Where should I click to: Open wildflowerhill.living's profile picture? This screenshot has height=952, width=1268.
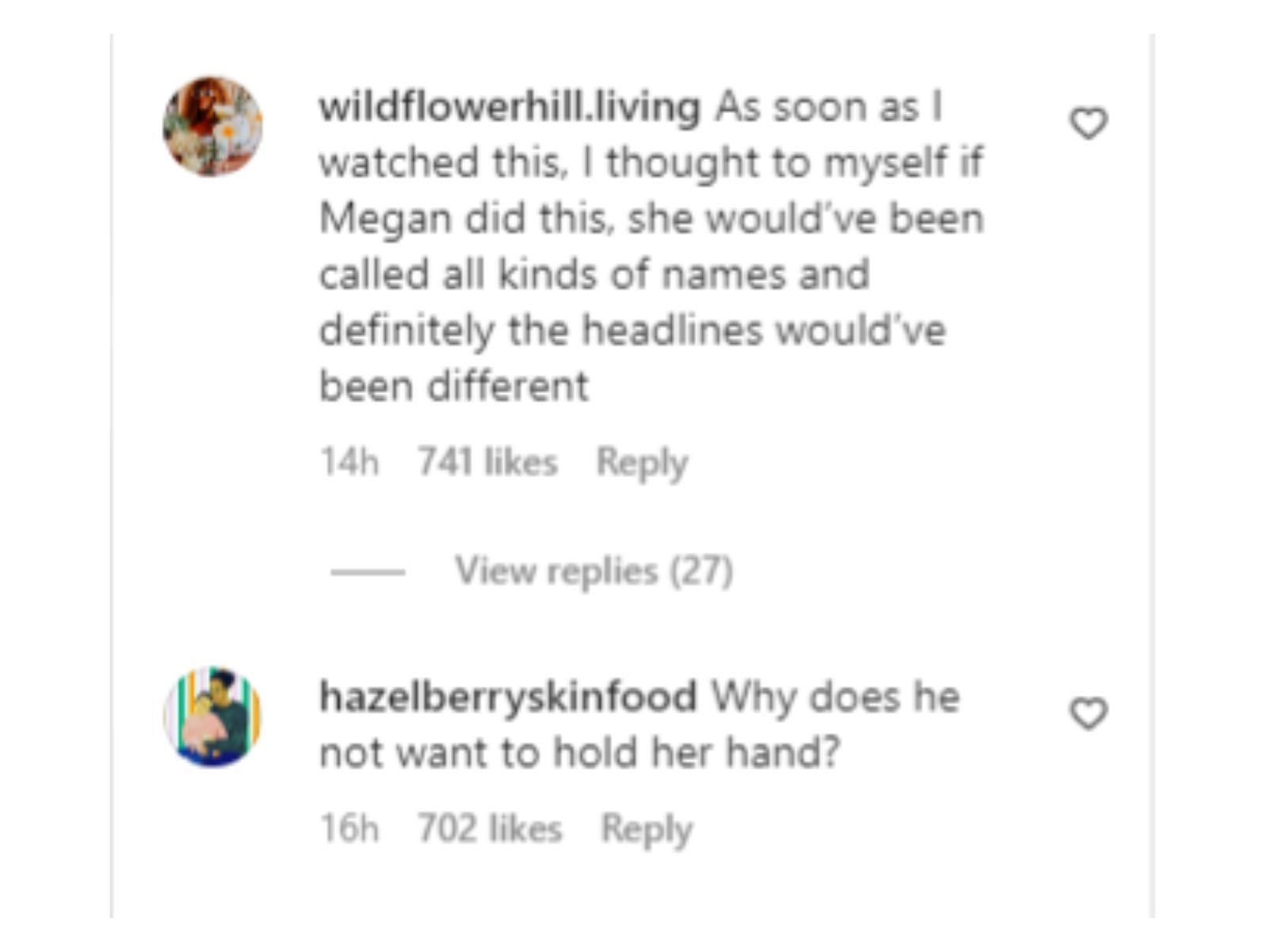pyautogui.click(x=212, y=126)
